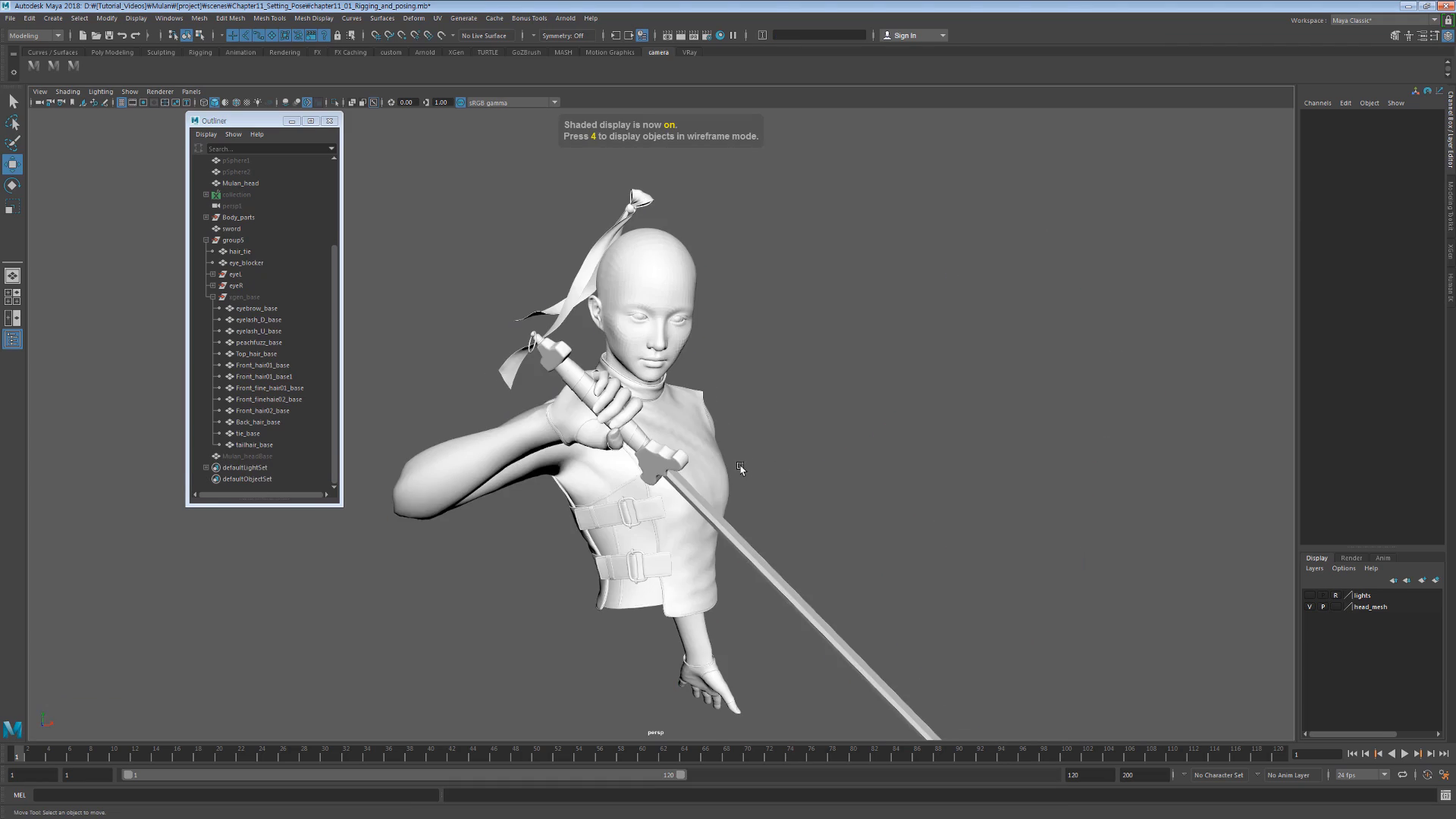The height and width of the screenshot is (819, 1456).
Task: Activate the Paint Selection tool
Action: click(x=13, y=143)
